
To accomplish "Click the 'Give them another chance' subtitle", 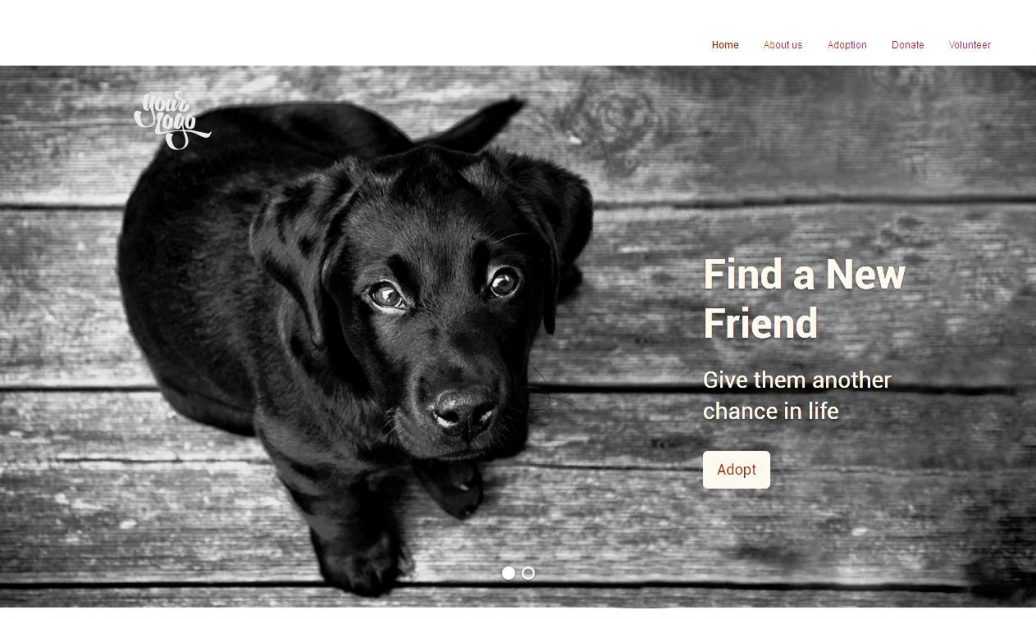I will (797, 396).
